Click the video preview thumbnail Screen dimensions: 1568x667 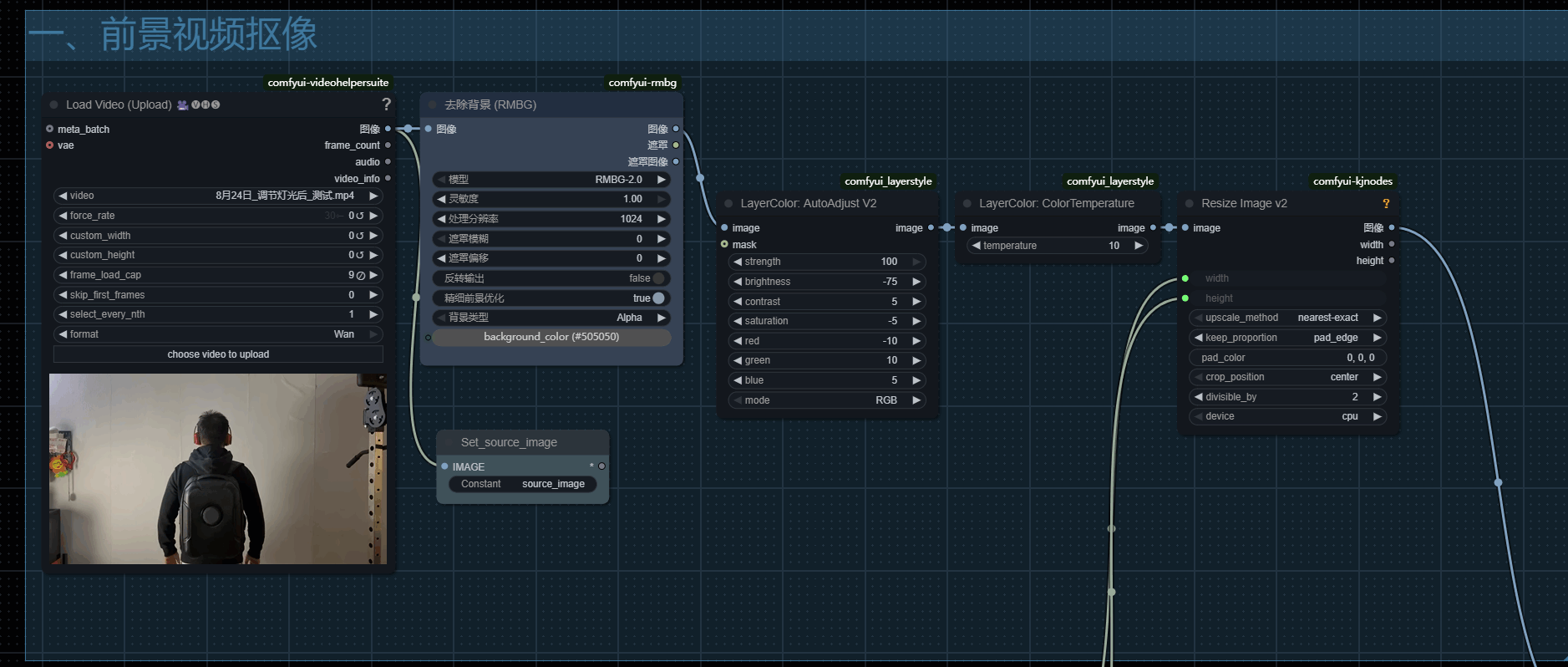(x=218, y=469)
